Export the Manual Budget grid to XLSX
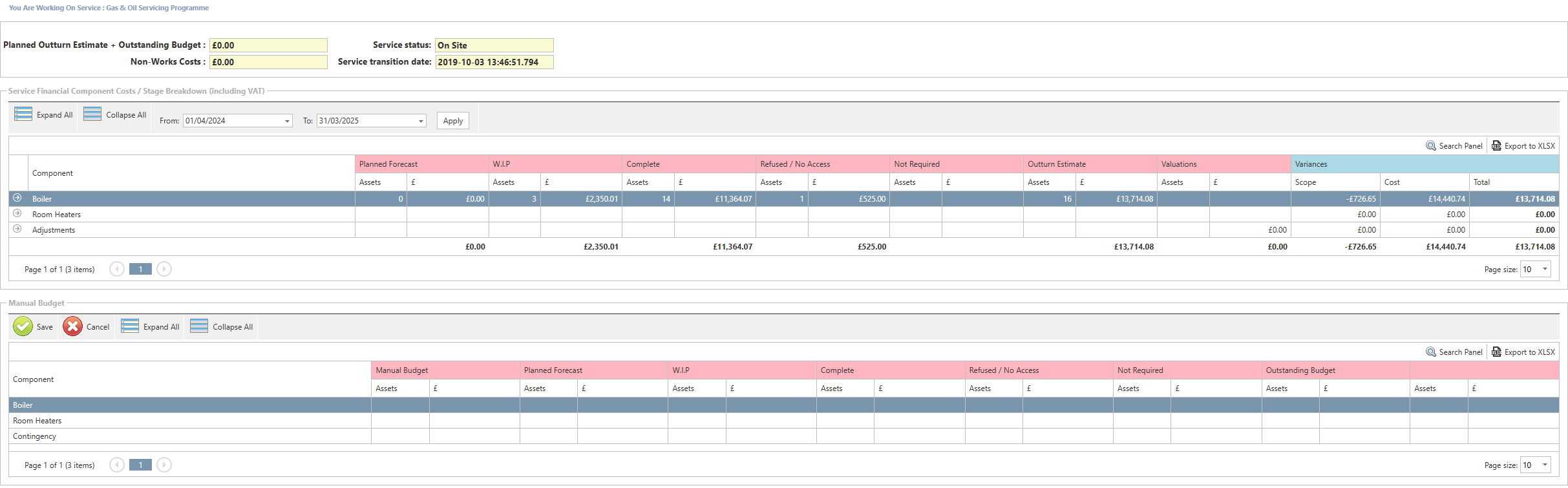 click(1523, 352)
